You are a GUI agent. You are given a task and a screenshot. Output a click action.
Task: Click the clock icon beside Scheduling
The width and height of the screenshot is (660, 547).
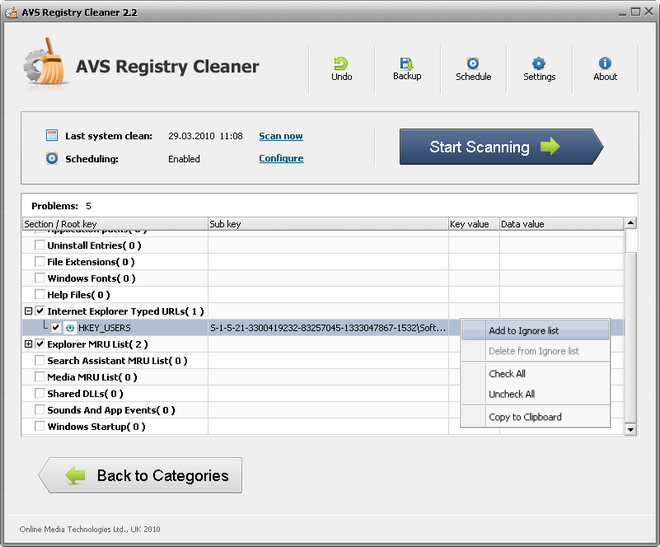52,158
